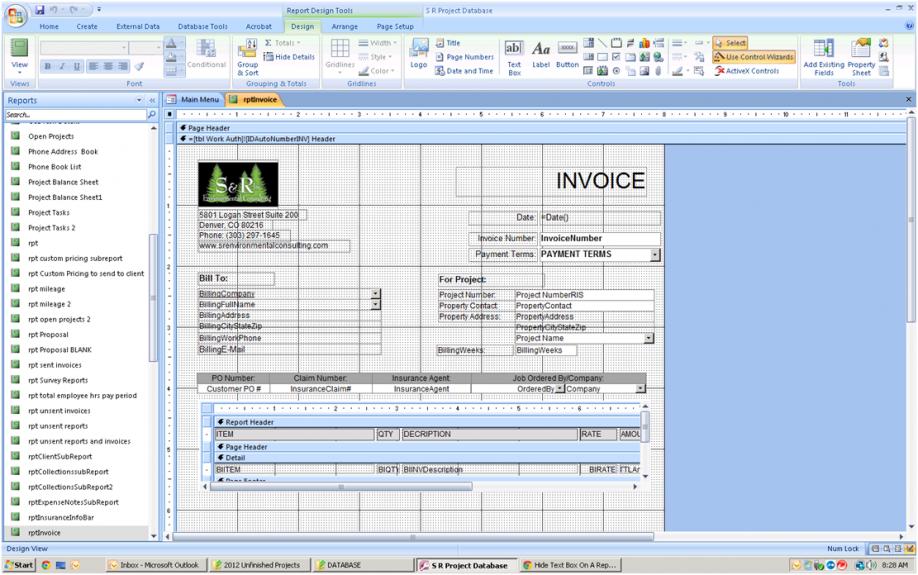Viewport: 918px width, 575px height.
Task: Click Add Existing Fields icon
Action: [x=824, y=56]
